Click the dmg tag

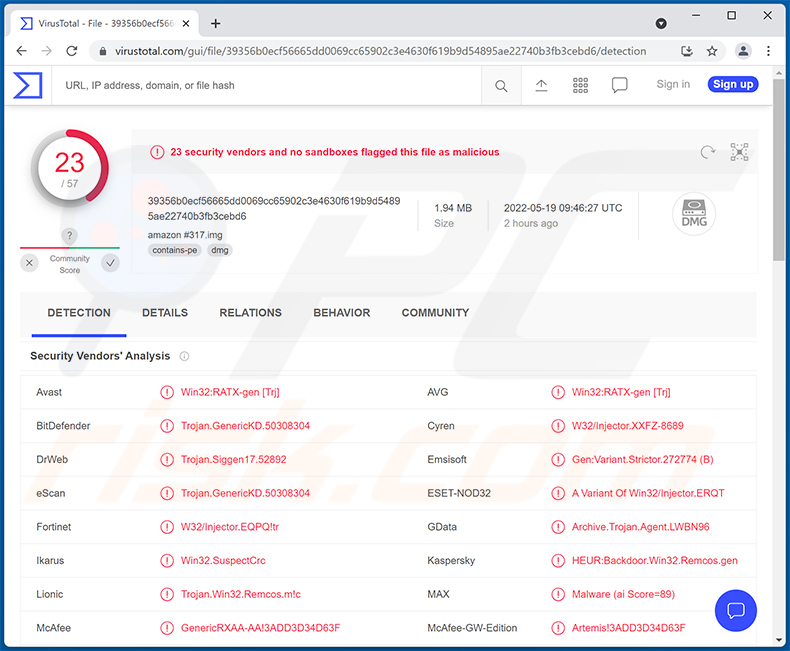tap(220, 250)
